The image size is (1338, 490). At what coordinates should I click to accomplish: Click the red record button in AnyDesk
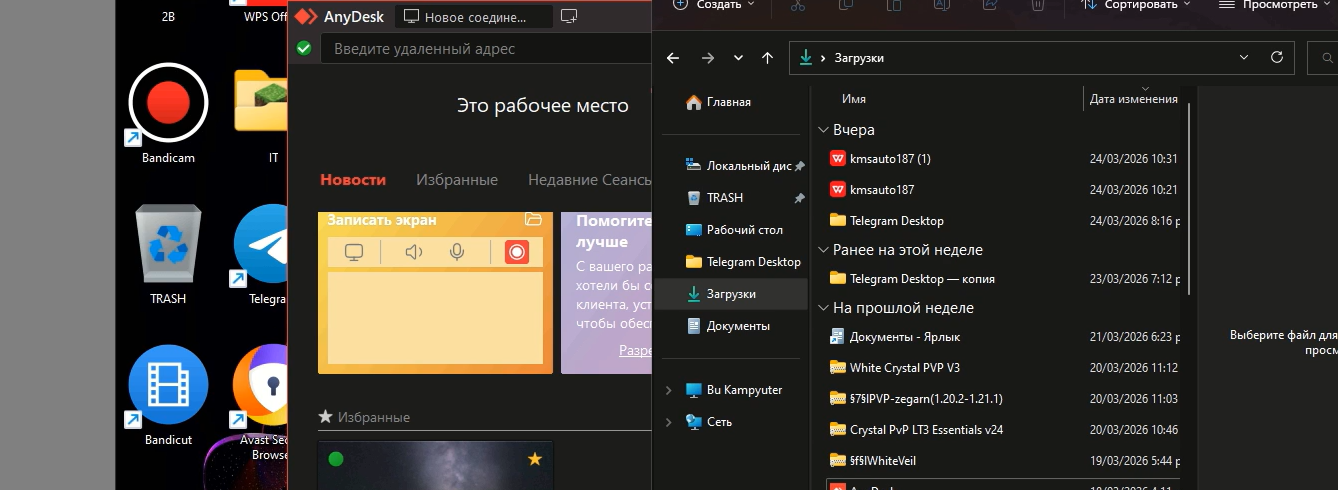516,252
